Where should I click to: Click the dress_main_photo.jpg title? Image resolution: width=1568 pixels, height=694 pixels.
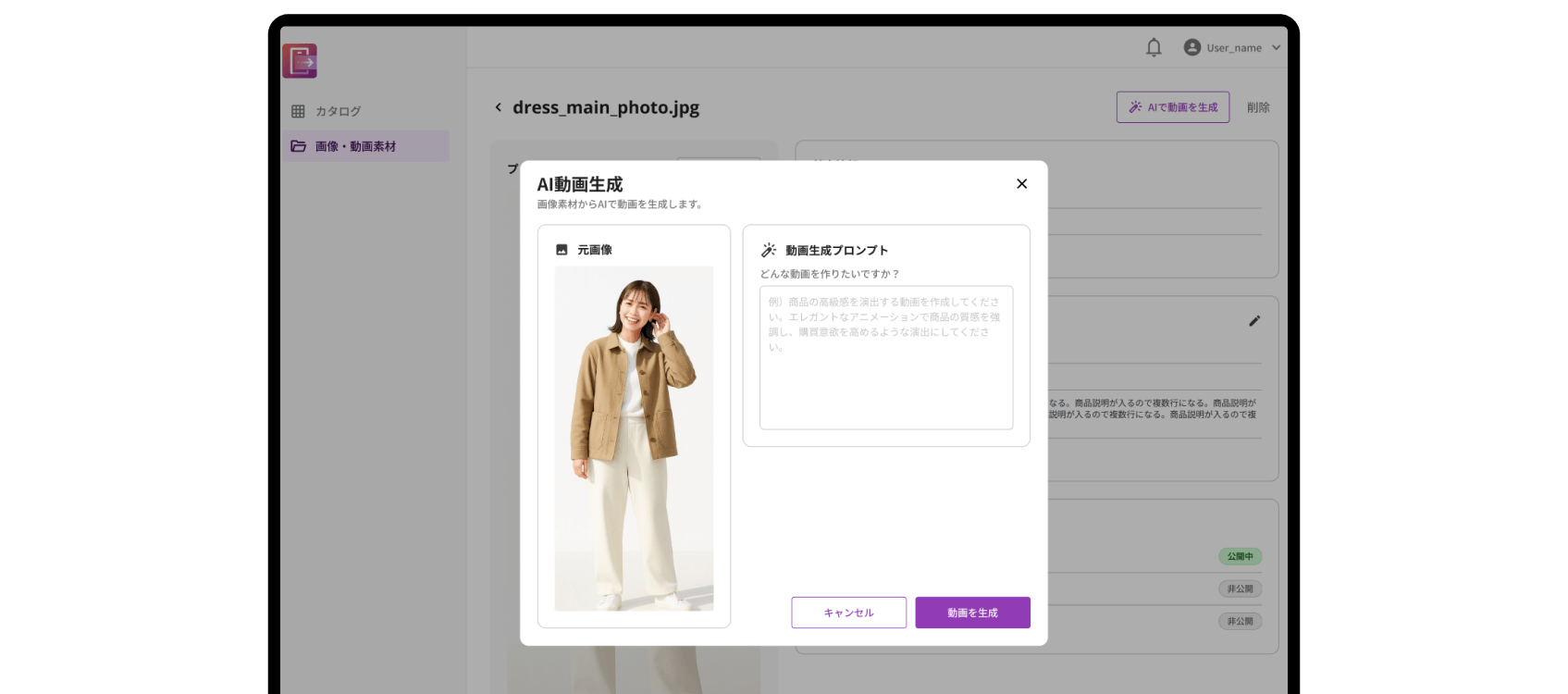point(606,107)
